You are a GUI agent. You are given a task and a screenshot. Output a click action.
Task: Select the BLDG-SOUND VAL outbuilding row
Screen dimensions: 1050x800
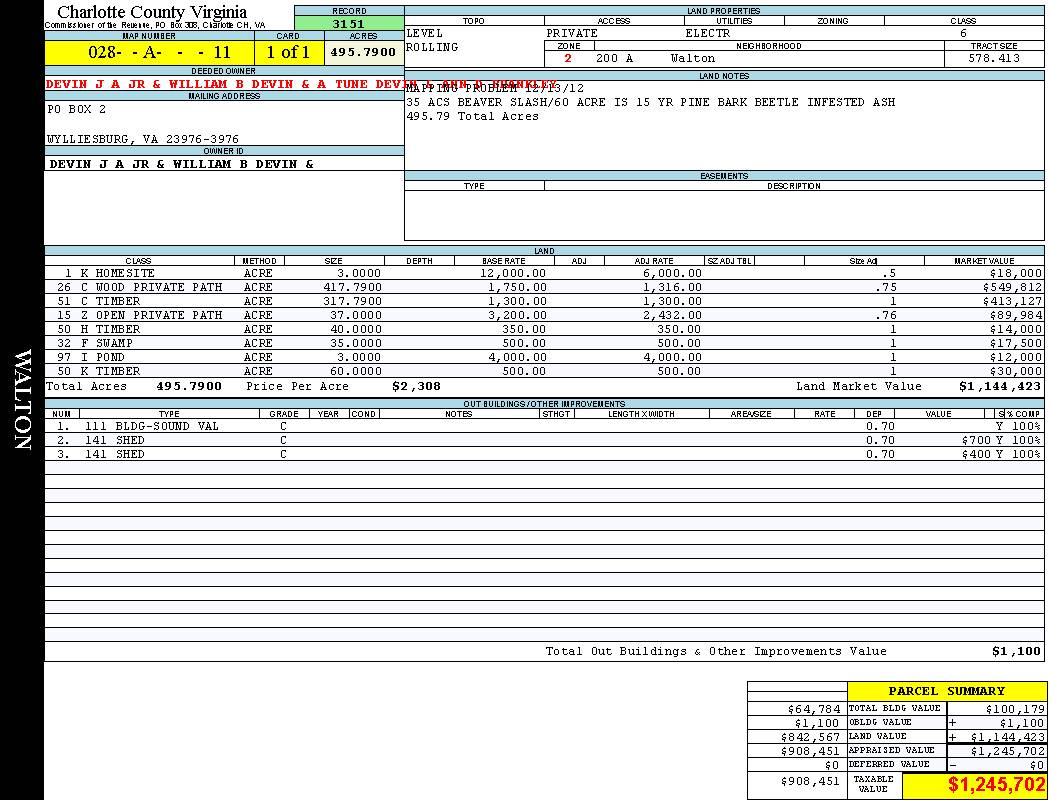(166, 426)
